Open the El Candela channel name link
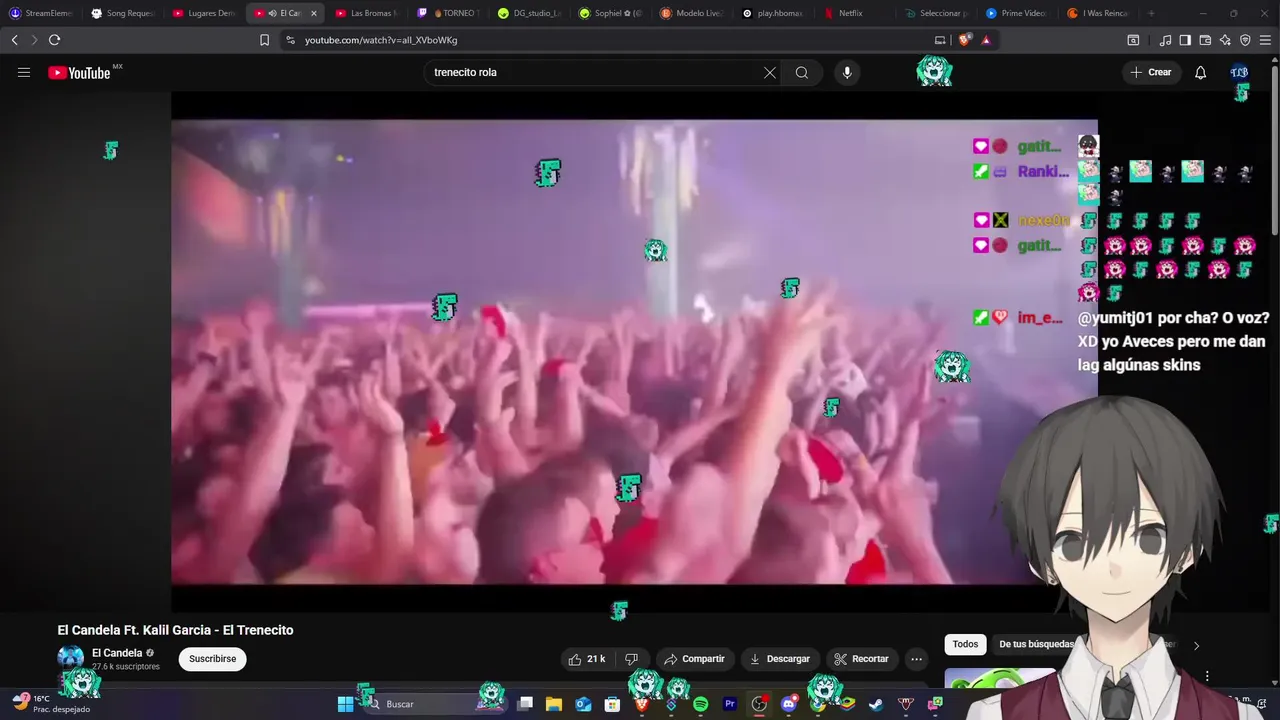 click(x=117, y=653)
